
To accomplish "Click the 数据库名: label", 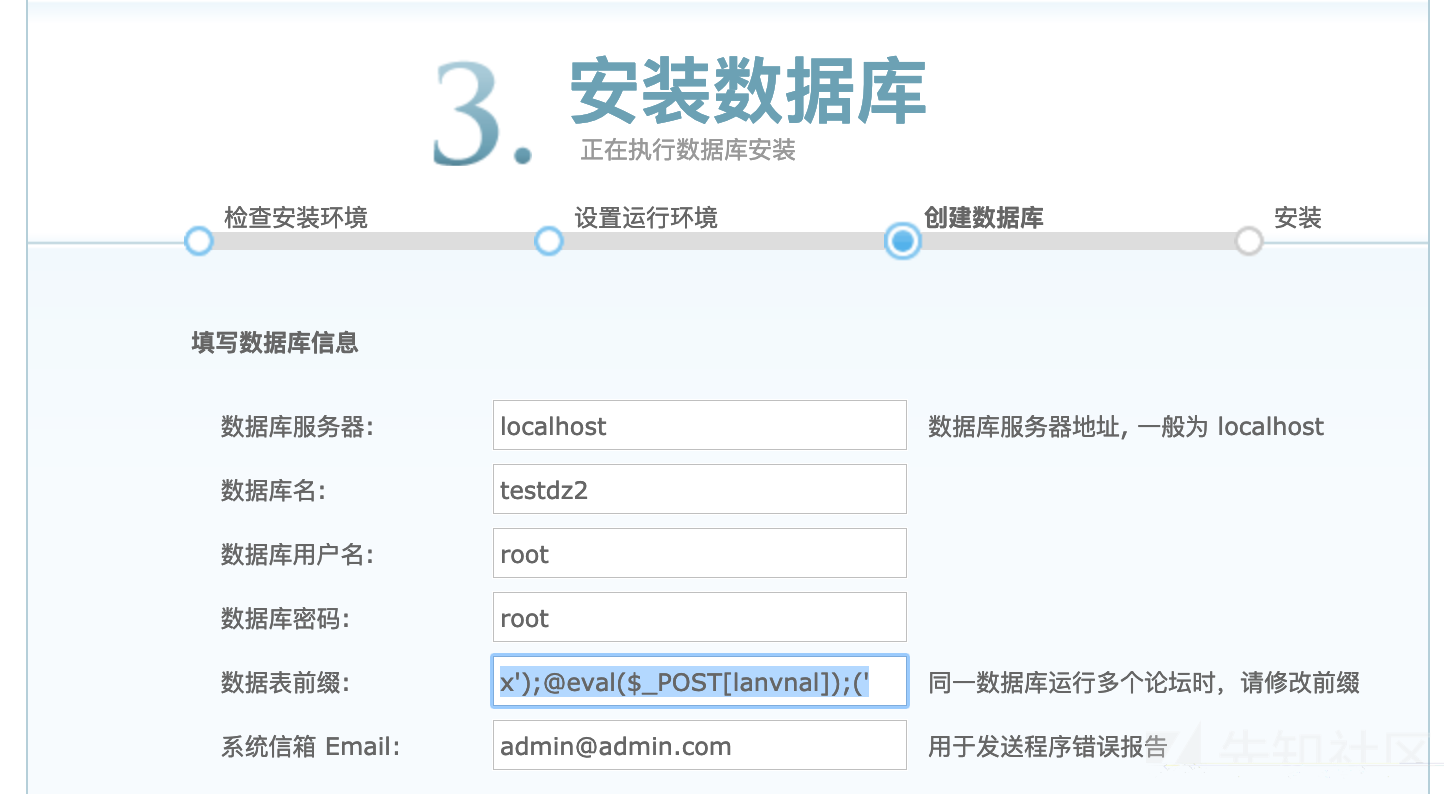I will 273,491.
